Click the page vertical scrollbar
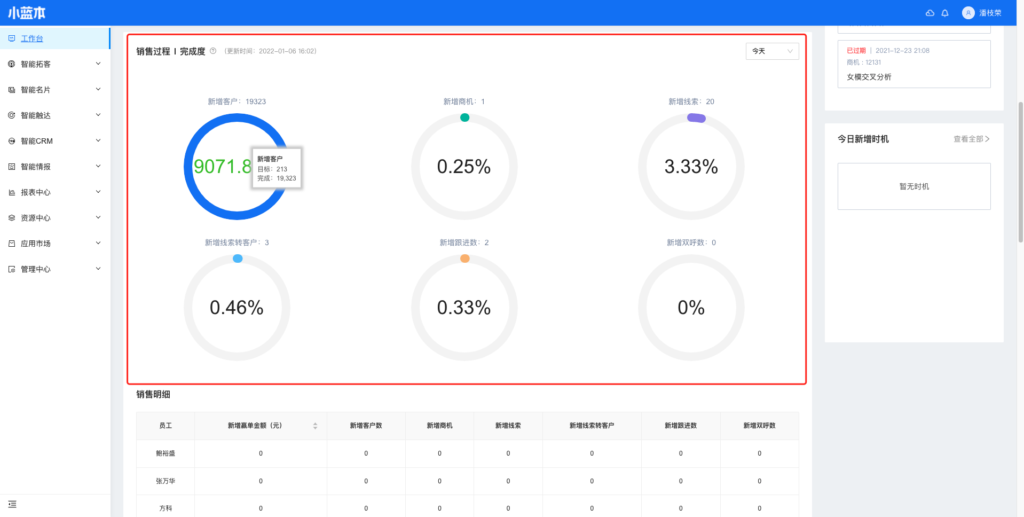Screen dimensions: 1024x517 [1019, 170]
